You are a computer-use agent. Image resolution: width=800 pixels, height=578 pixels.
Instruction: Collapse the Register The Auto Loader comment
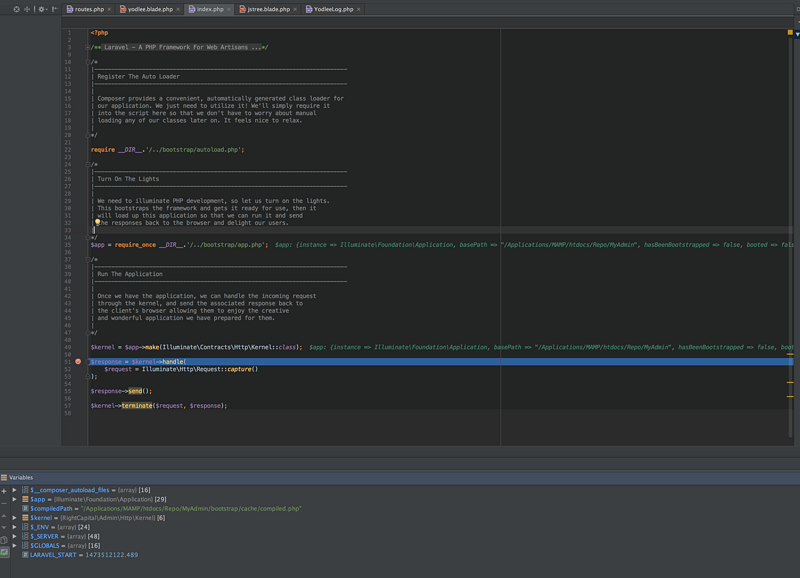pyautogui.click(x=88, y=62)
